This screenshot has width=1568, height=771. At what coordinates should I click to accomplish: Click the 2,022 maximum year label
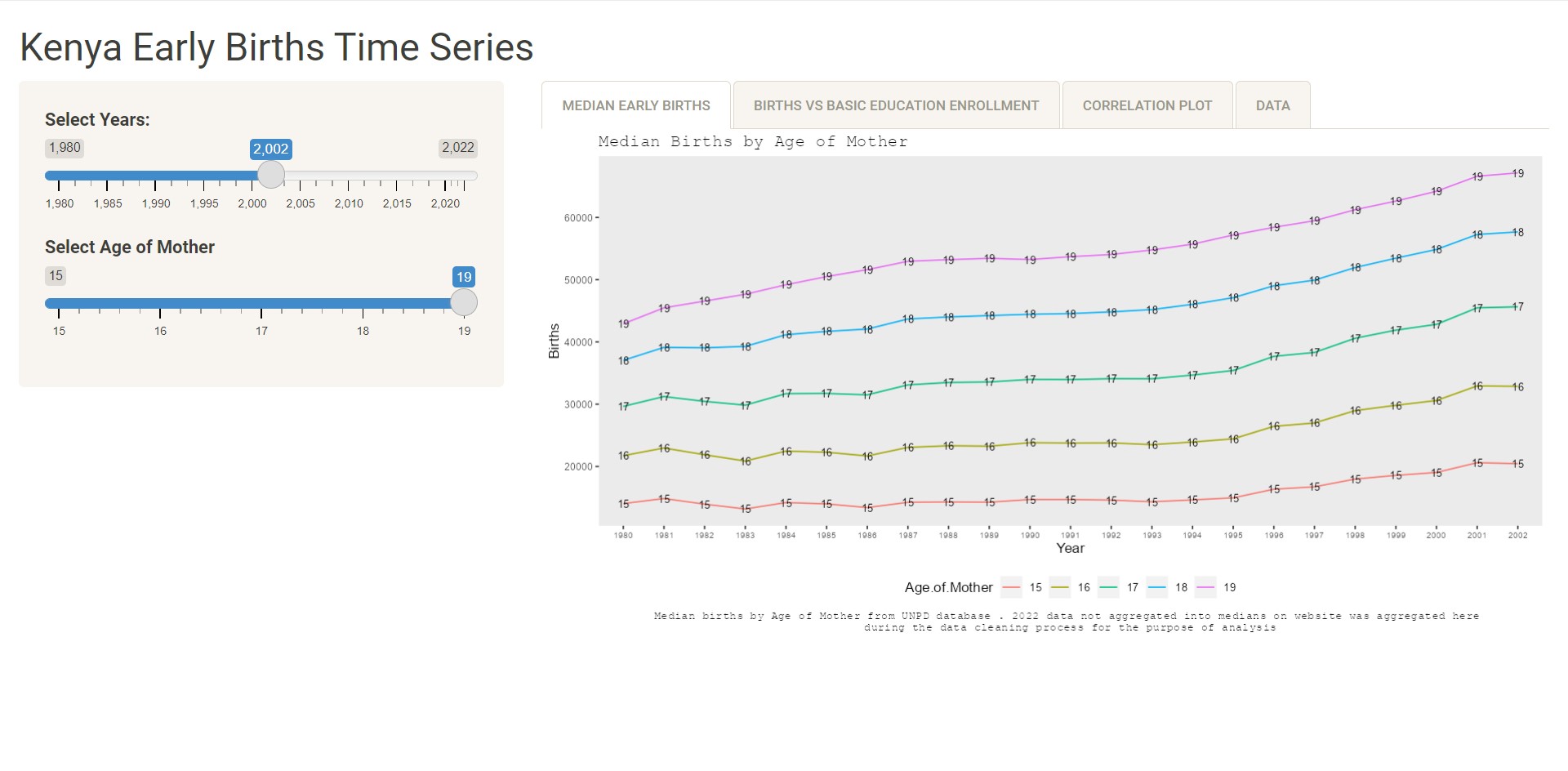pos(457,148)
